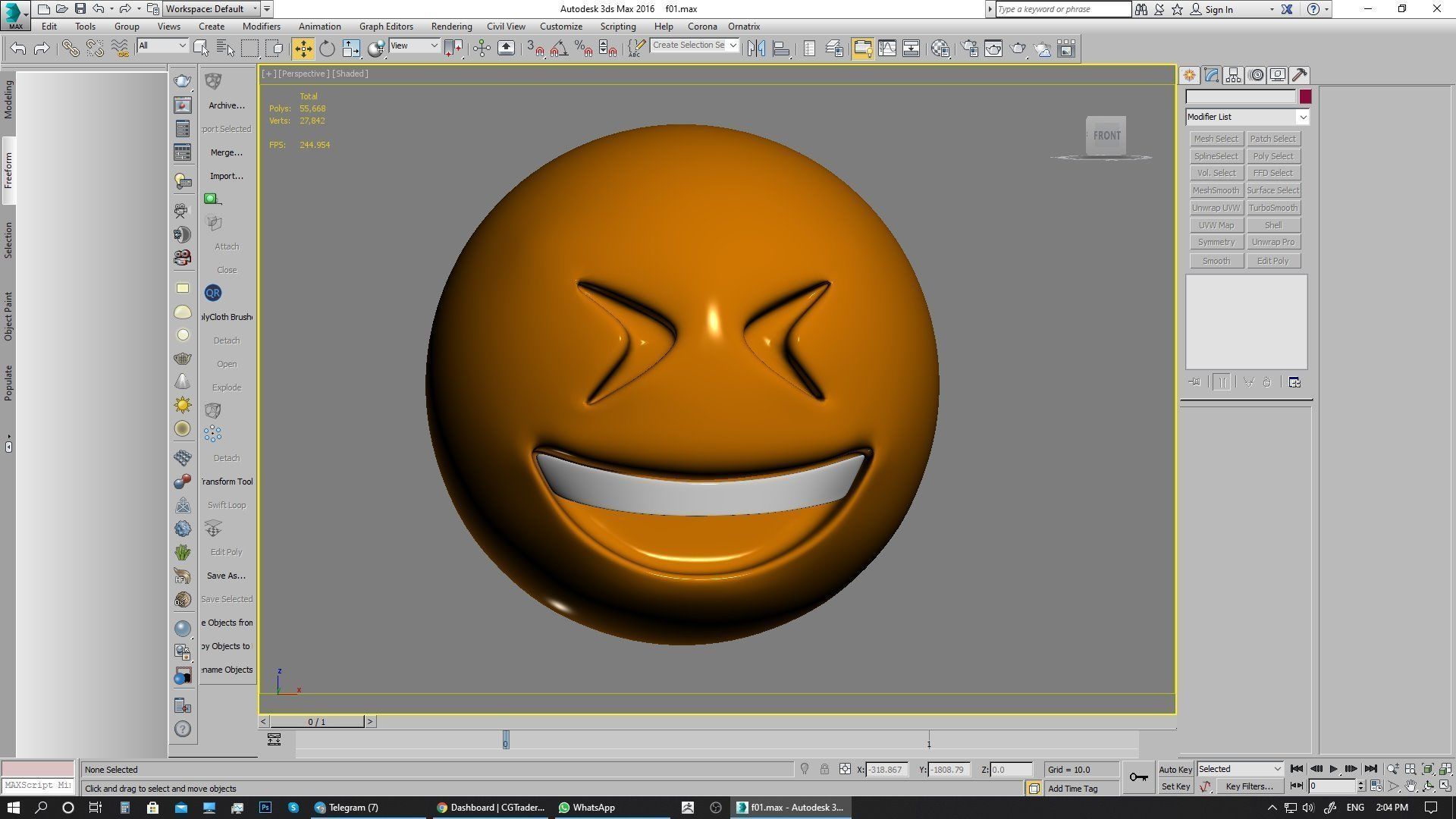This screenshot has height=819, width=1456.
Task: Open the Modify panel tab
Action: click(1211, 75)
